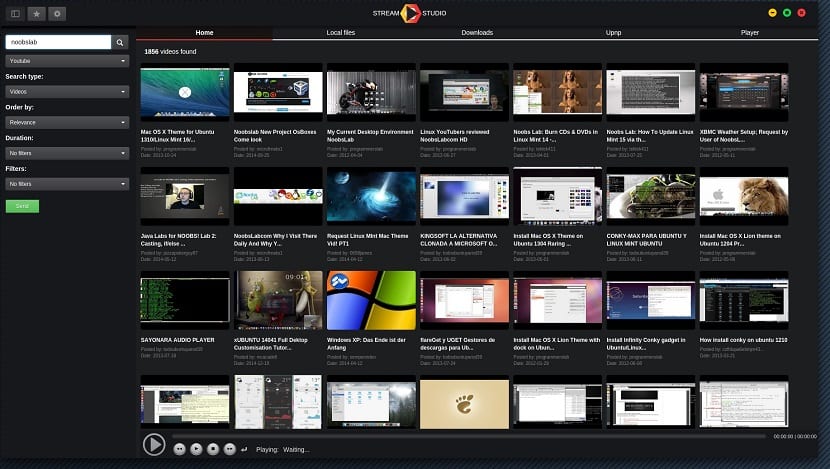This screenshot has height=469, width=830.
Task: Open How To Update Linux Mint 15 thumbnail
Action: tap(651, 93)
